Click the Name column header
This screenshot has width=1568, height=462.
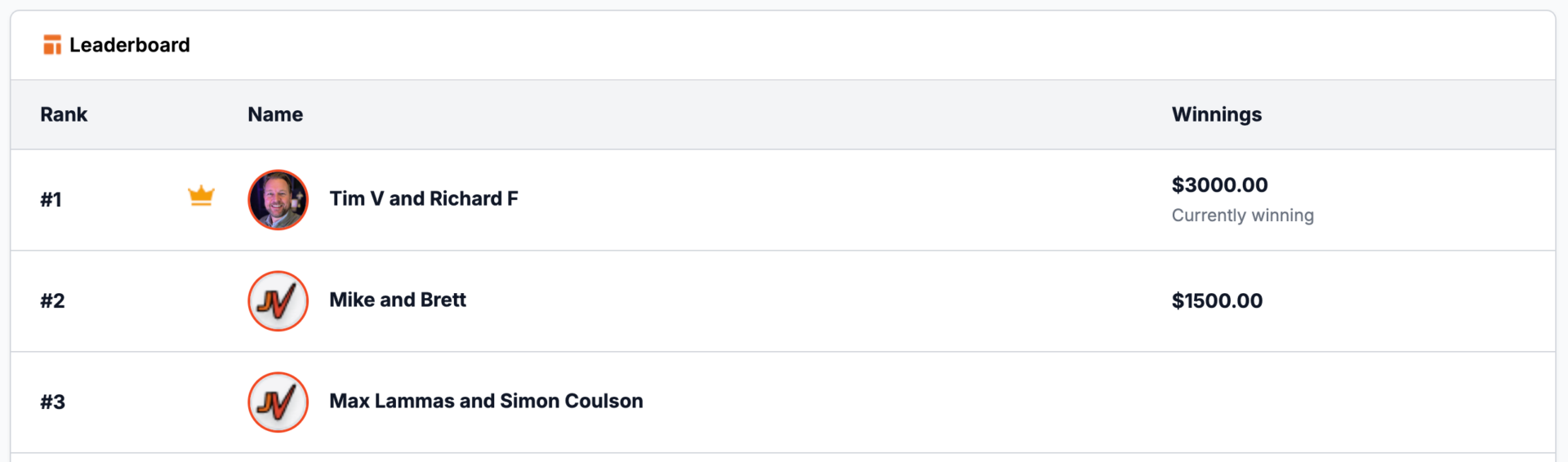pos(275,114)
